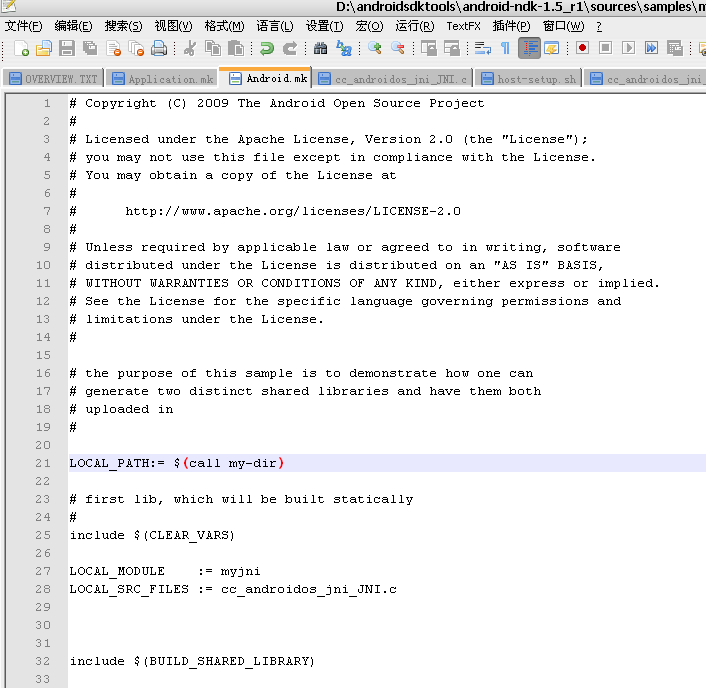
Task: Click the Undo arrow icon
Action: (266, 48)
